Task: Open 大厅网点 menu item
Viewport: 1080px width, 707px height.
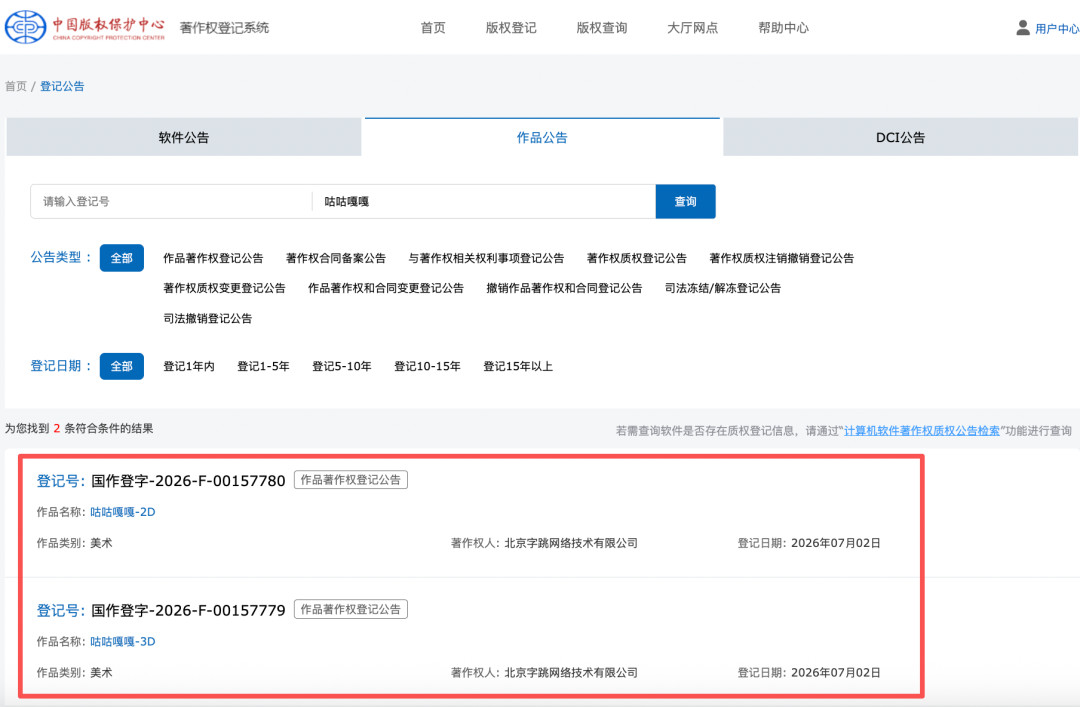Action: (x=693, y=28)
